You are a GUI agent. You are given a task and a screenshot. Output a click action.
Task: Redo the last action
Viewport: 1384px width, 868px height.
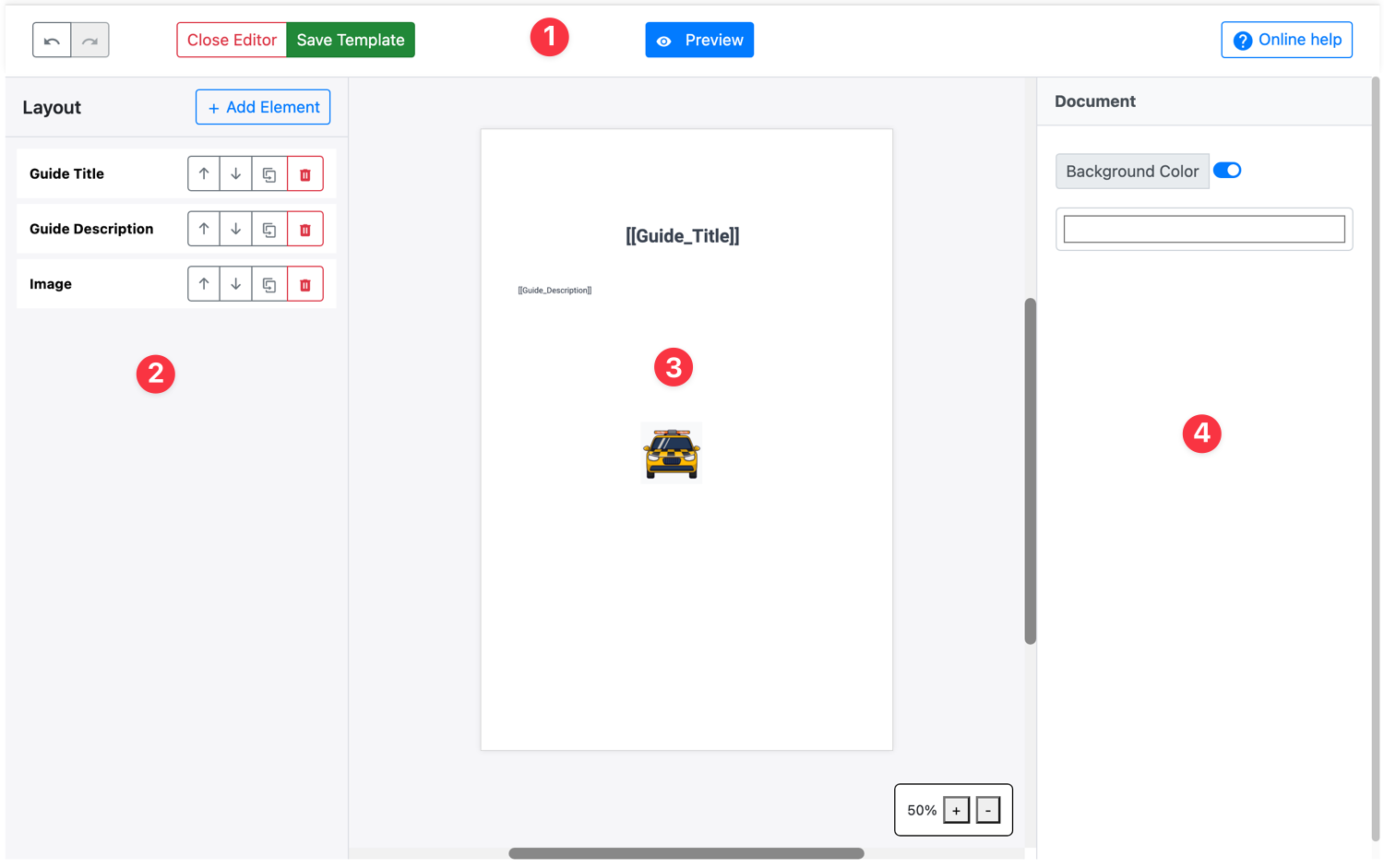coord(89,40)
